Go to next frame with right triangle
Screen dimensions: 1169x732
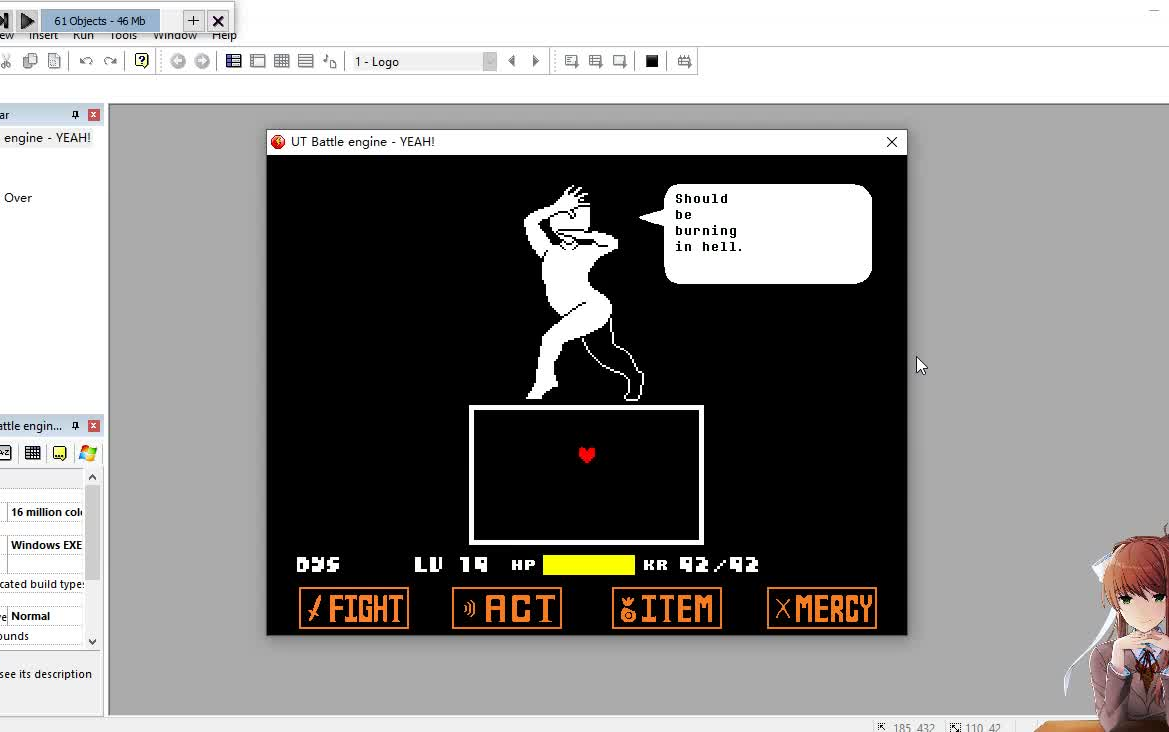coord(535,61)
